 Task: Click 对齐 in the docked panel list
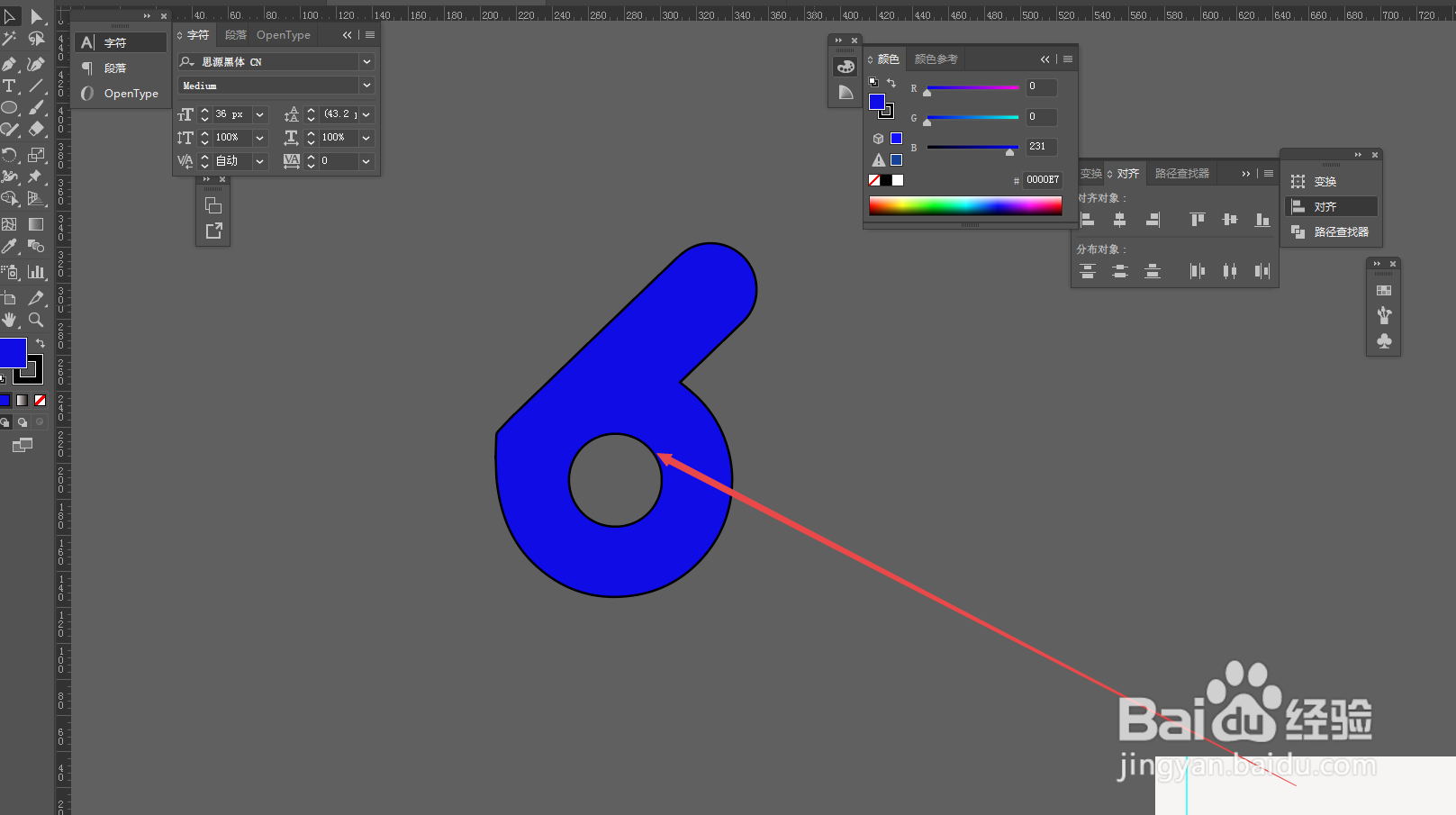point(1331,206)
